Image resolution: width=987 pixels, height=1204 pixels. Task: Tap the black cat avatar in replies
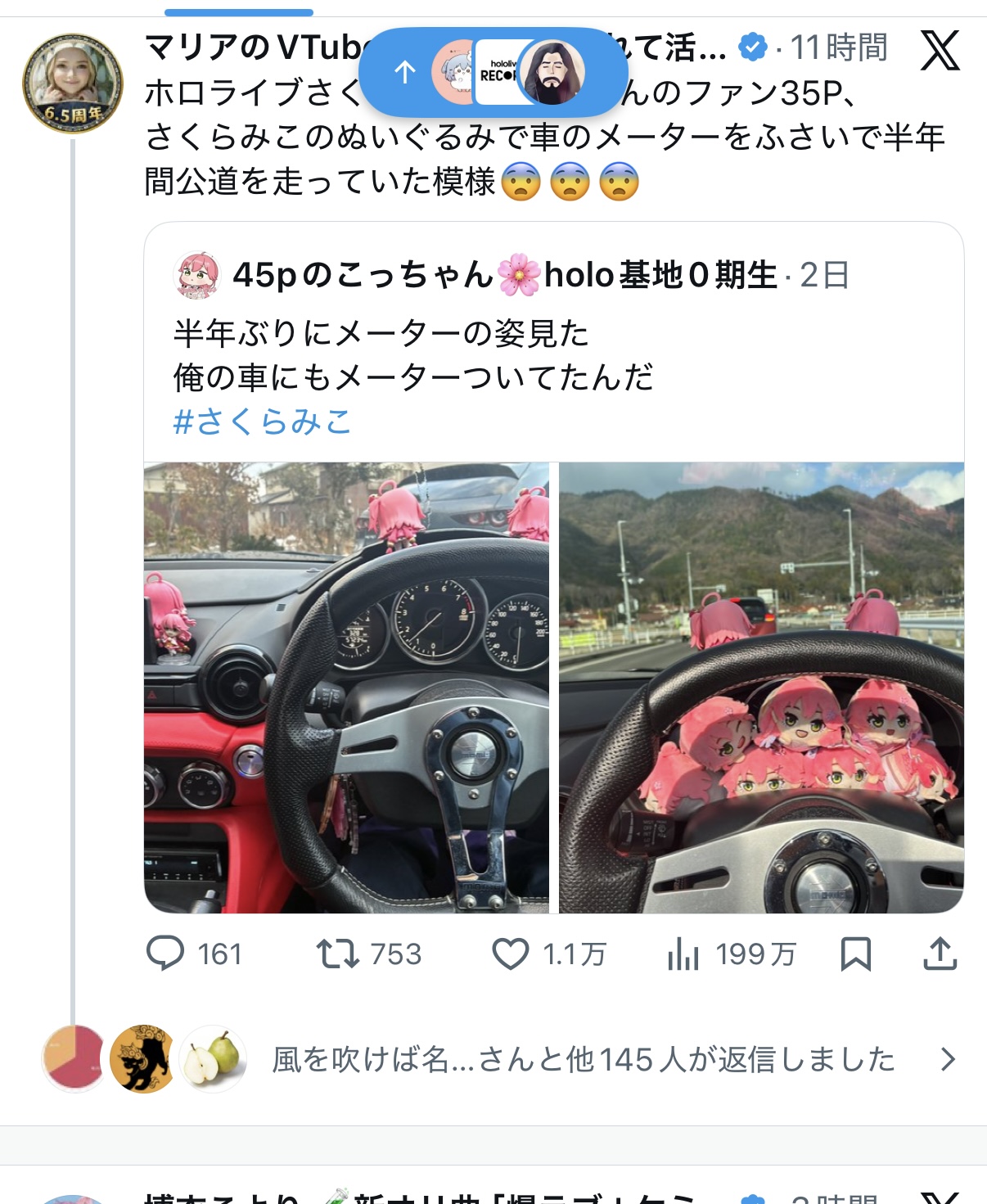tap(142, 1059)
